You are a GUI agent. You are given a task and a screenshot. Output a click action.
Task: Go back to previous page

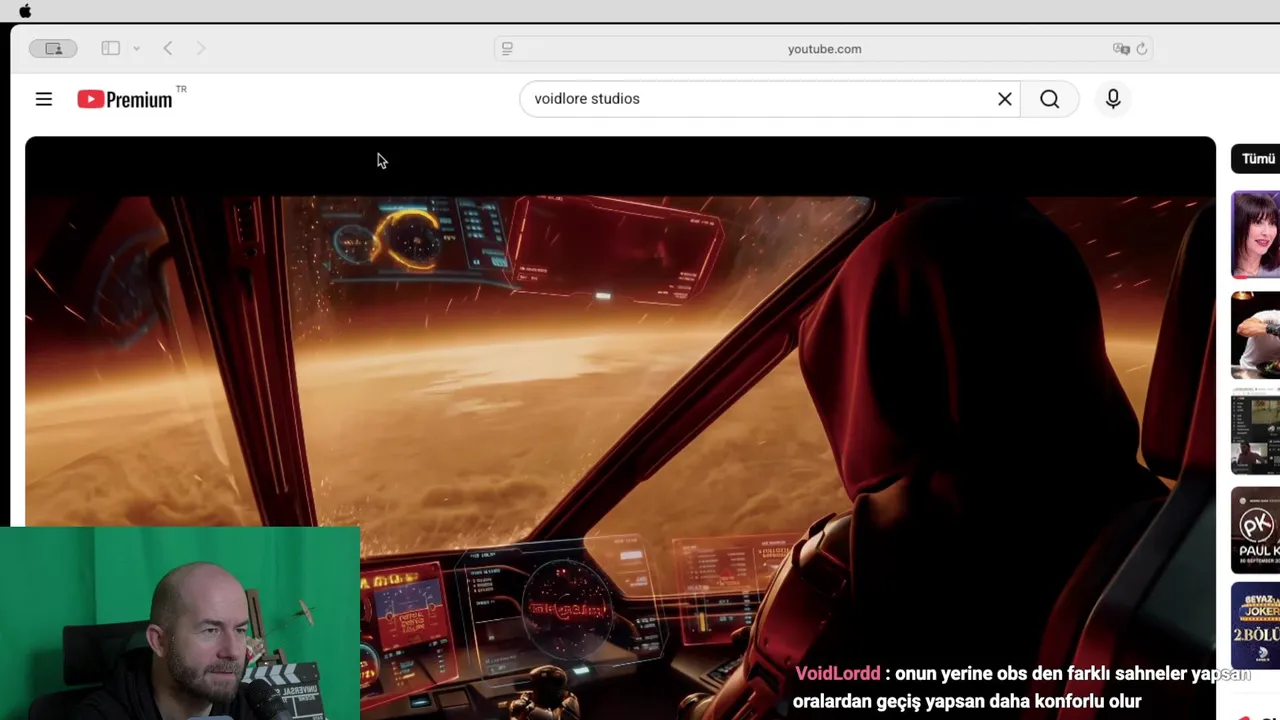168,48
